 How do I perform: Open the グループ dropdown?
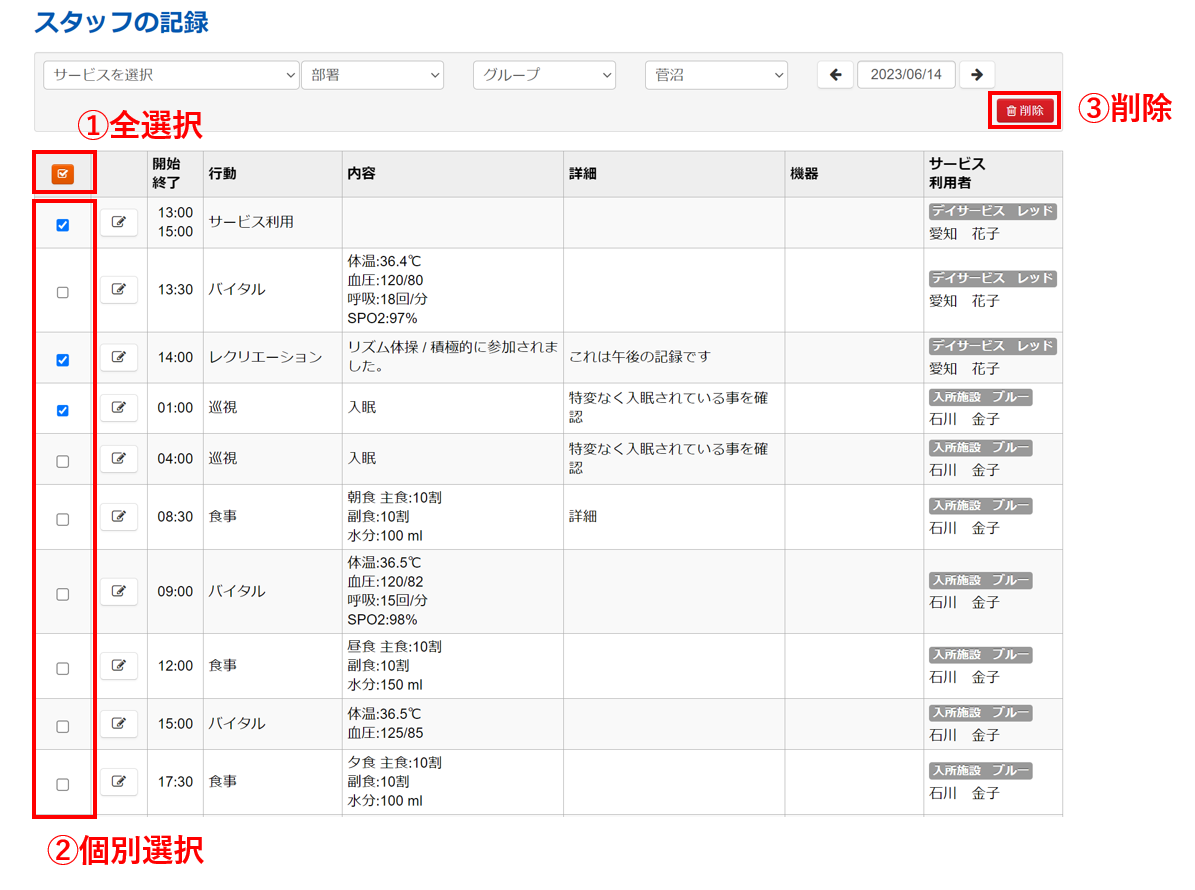[544, 75]
